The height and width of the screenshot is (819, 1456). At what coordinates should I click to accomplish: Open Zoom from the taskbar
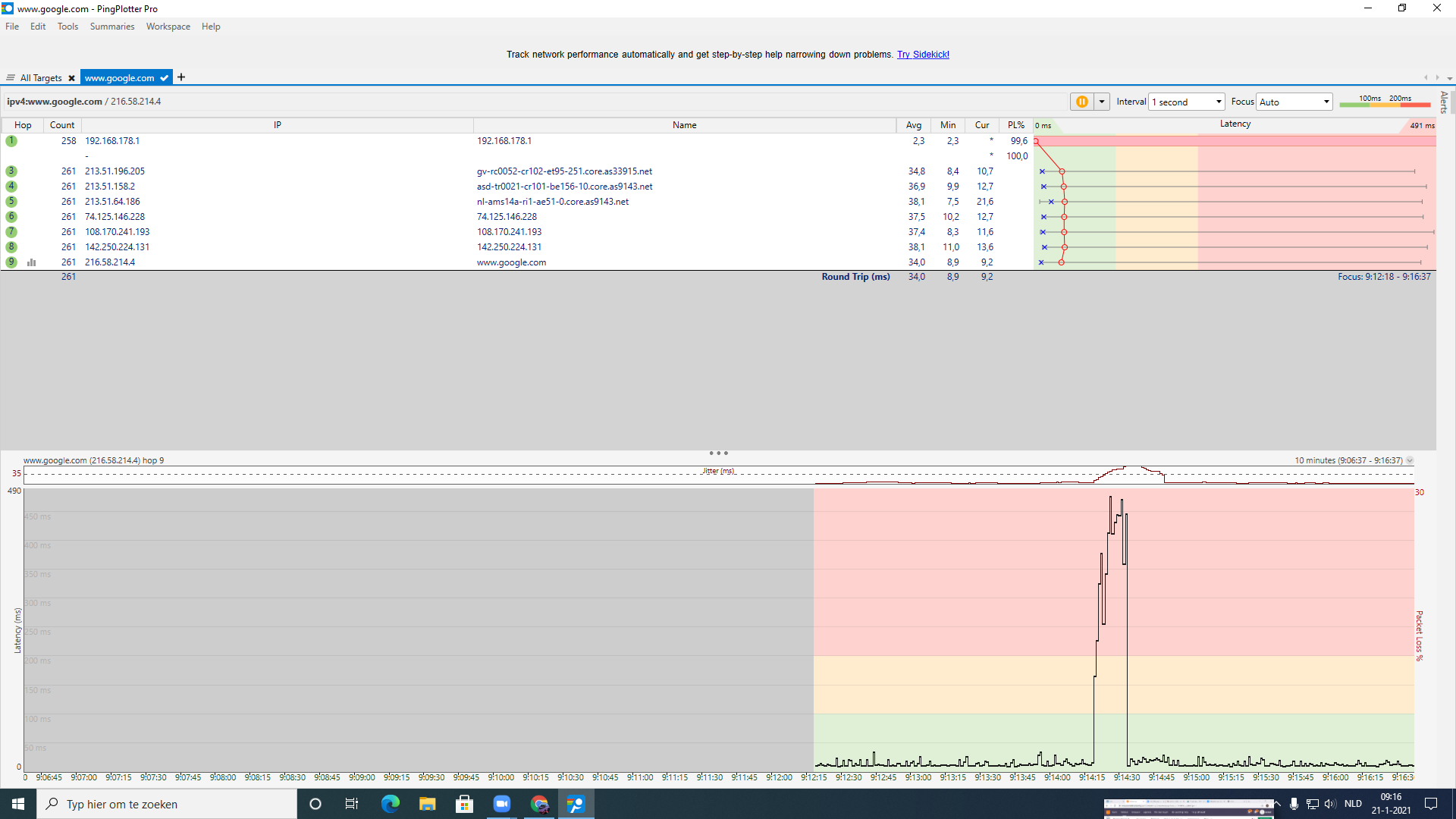[501, 804]
